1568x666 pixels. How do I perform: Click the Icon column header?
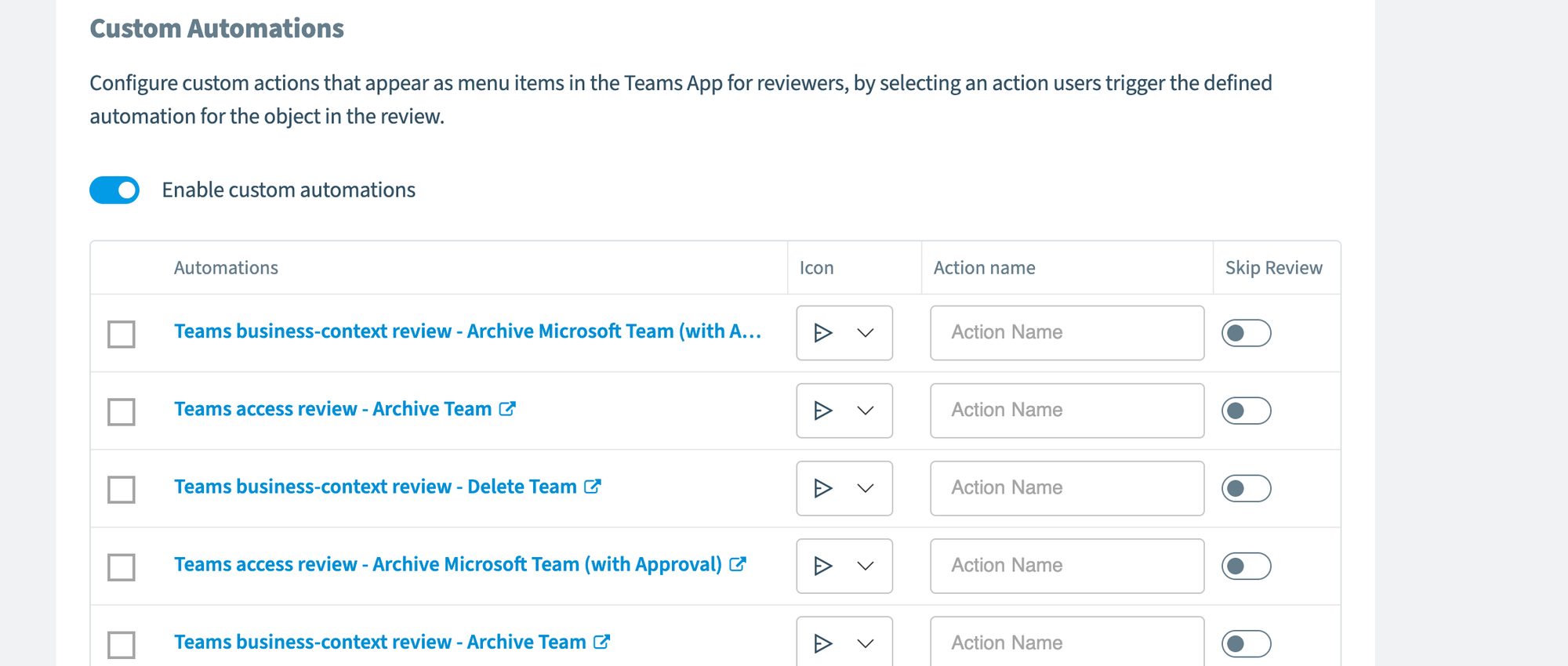(x=816, y=268)
